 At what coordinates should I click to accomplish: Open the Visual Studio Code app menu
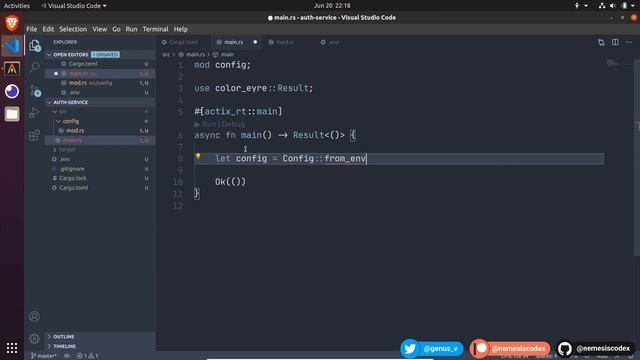pyautogui.click(x=74, y=6)
